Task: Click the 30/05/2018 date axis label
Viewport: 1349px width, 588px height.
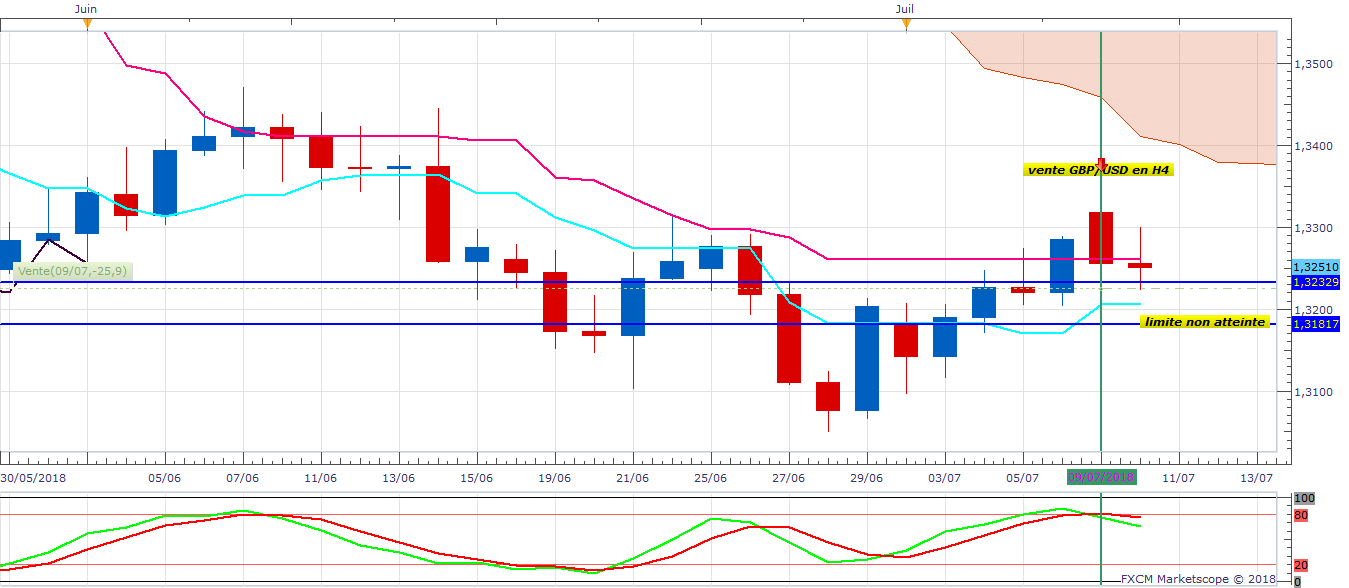Action: pyautogui.click(x=32, y=478)
